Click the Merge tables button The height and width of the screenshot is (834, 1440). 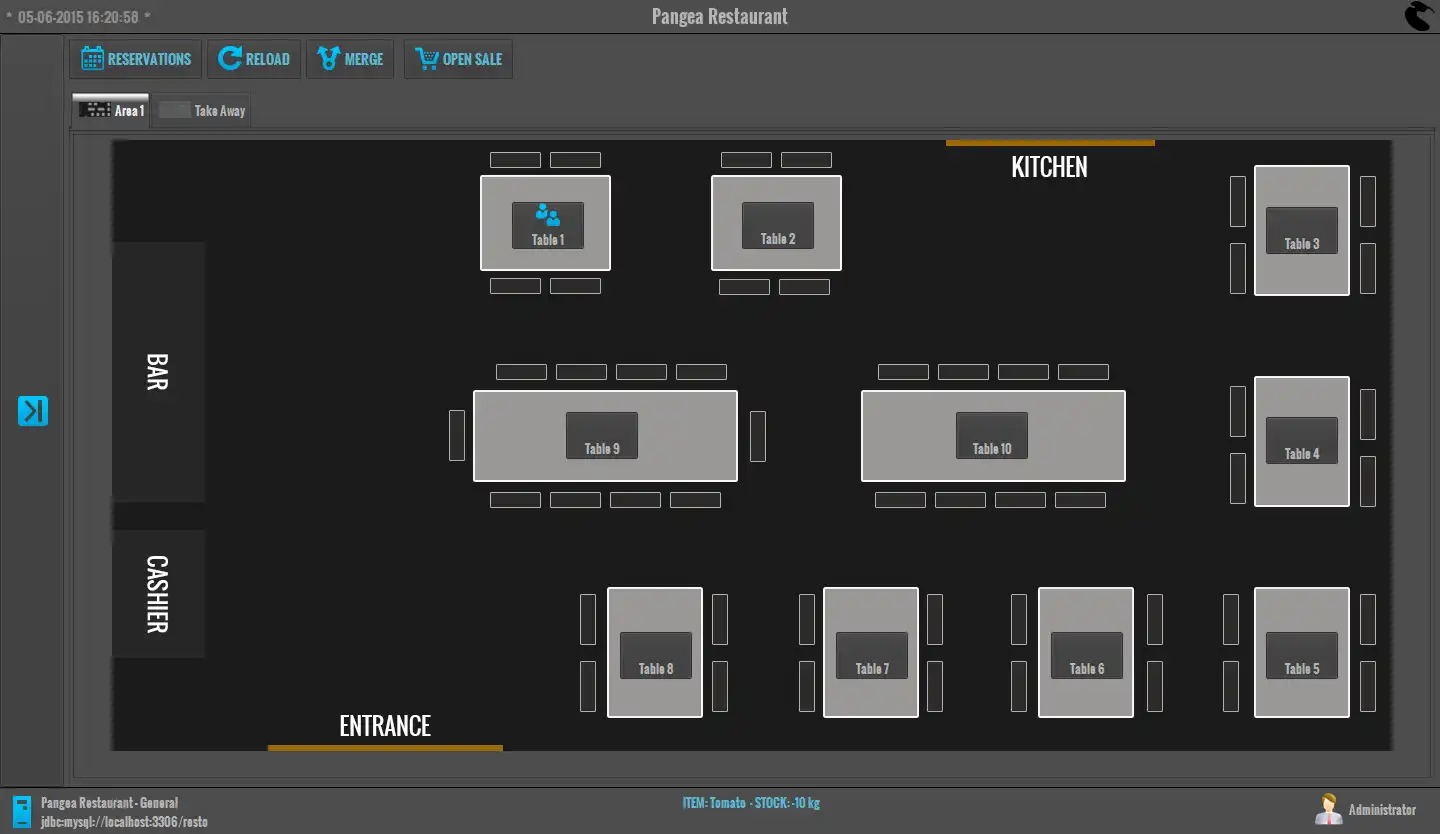[350, 59]
